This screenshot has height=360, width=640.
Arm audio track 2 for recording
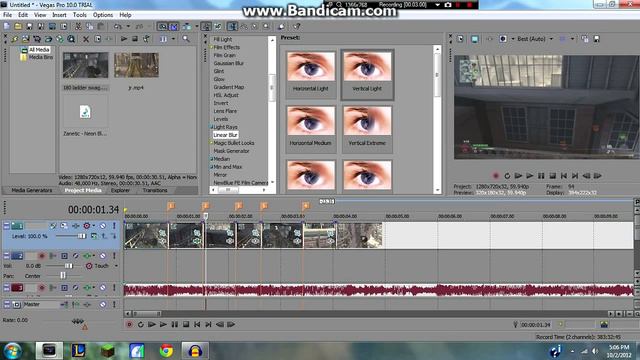[x=41, y=256]
